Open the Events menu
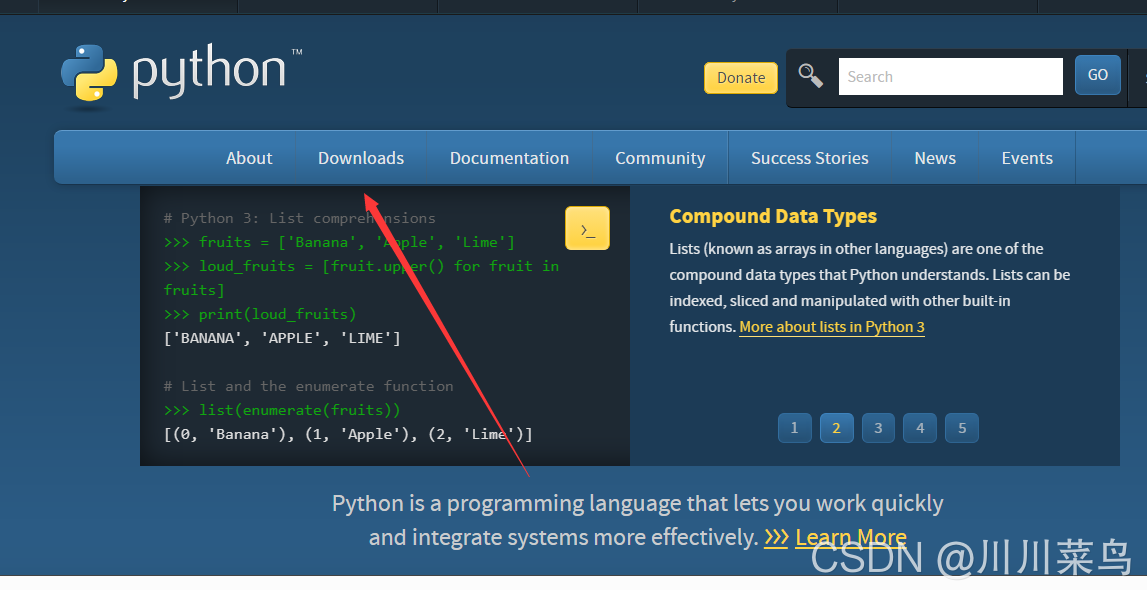This screenshot has height=590, width=1147. [1027, 158]
